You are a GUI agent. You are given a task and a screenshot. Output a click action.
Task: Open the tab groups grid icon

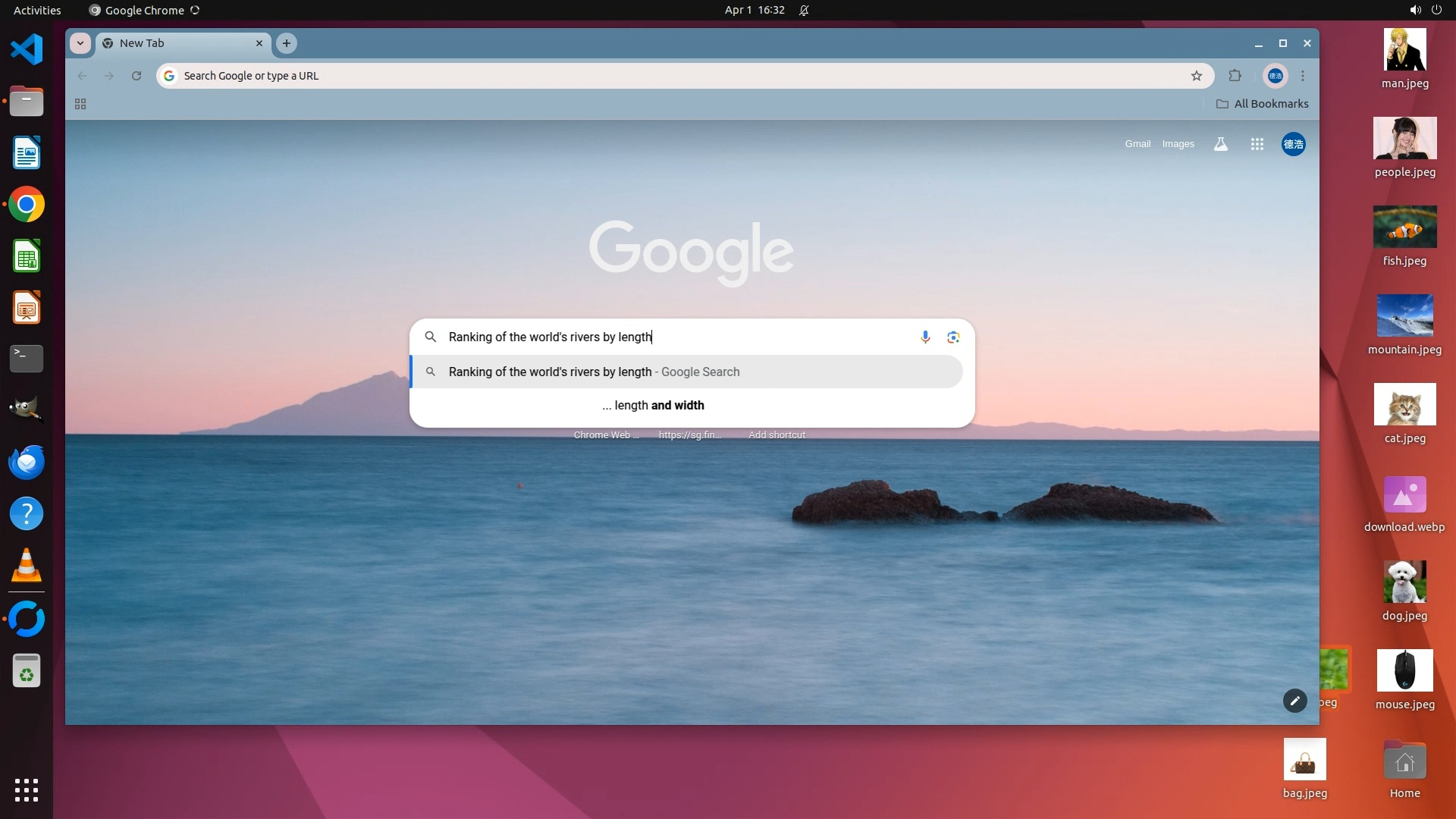[80, 104]
